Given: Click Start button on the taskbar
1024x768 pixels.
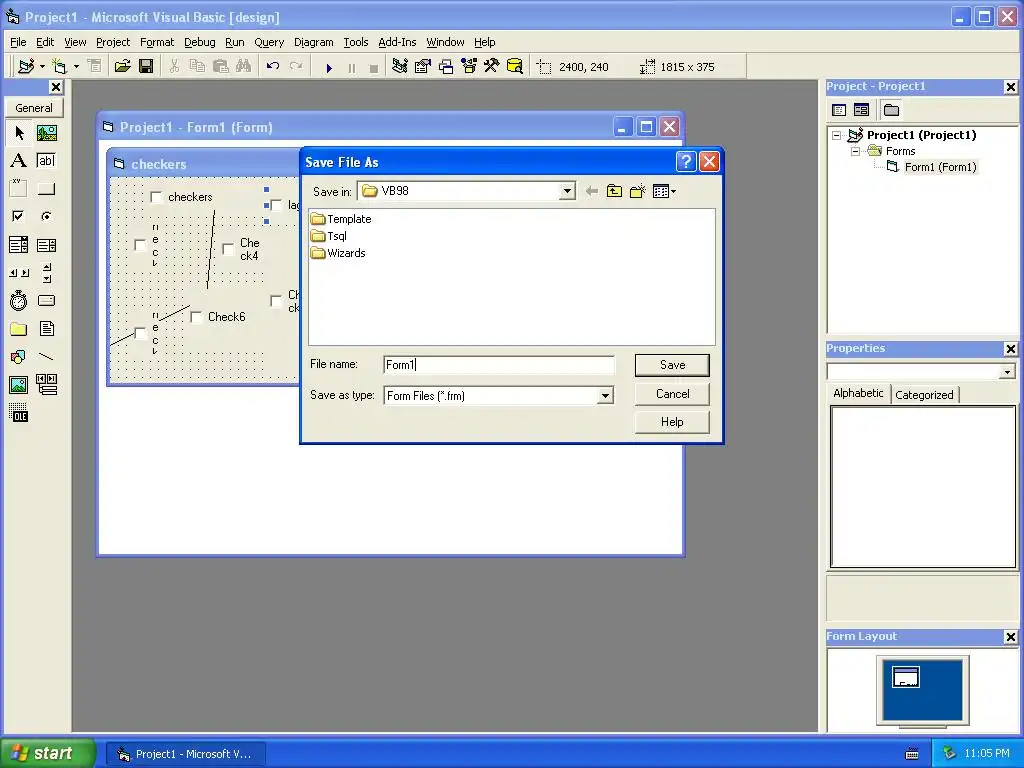Looking at the screenshot, I should [46, 753].
